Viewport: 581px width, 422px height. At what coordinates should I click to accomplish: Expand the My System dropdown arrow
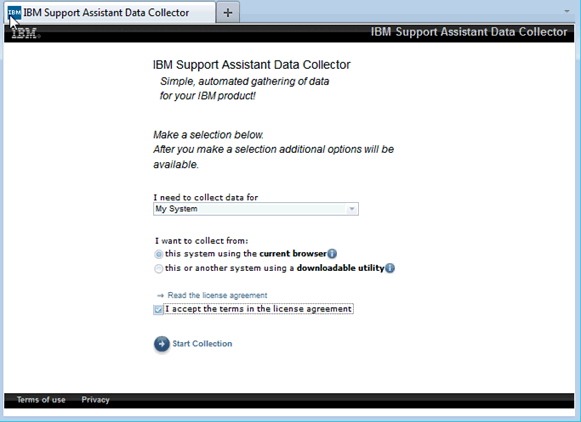352,209
